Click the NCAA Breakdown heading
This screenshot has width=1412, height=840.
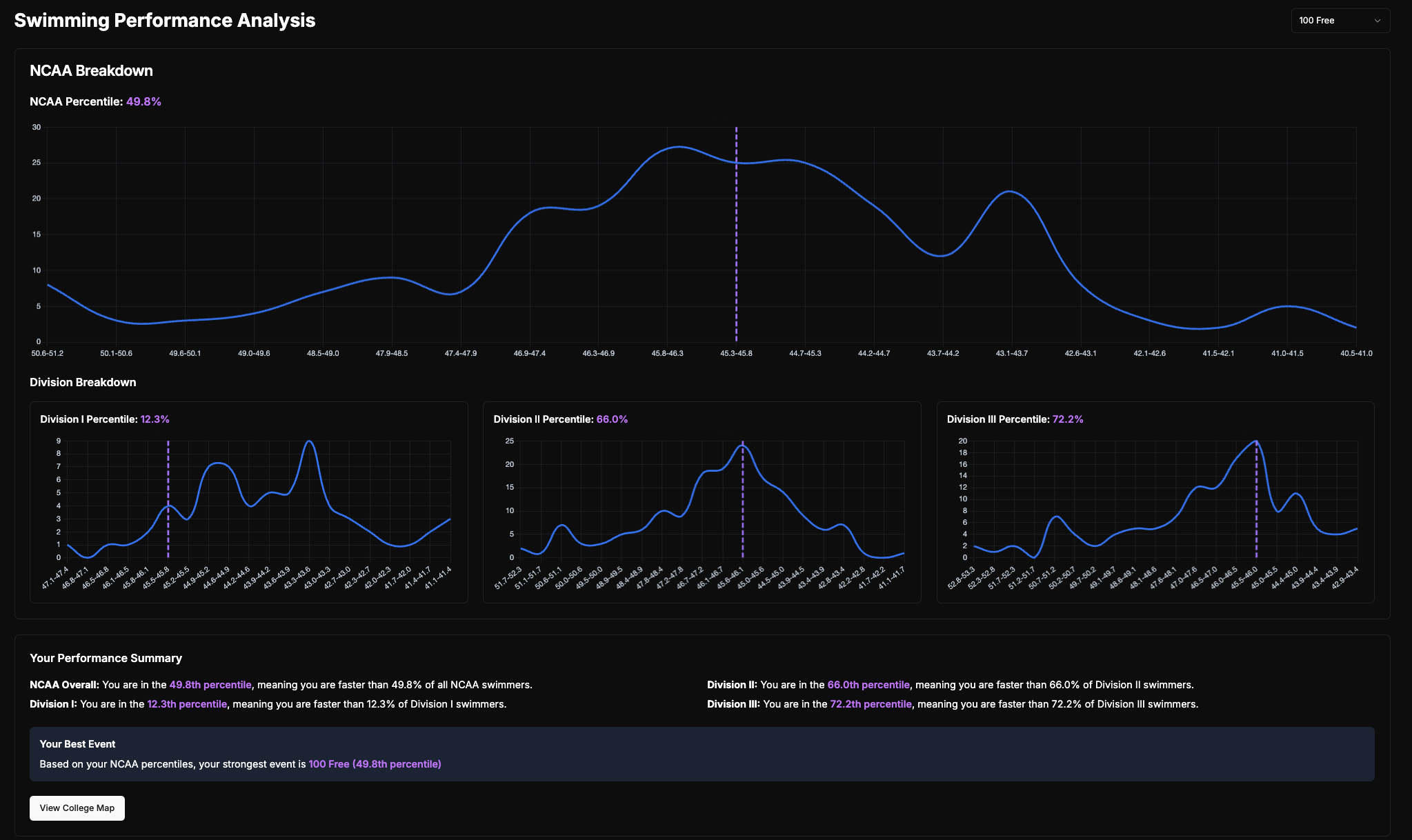90,70
